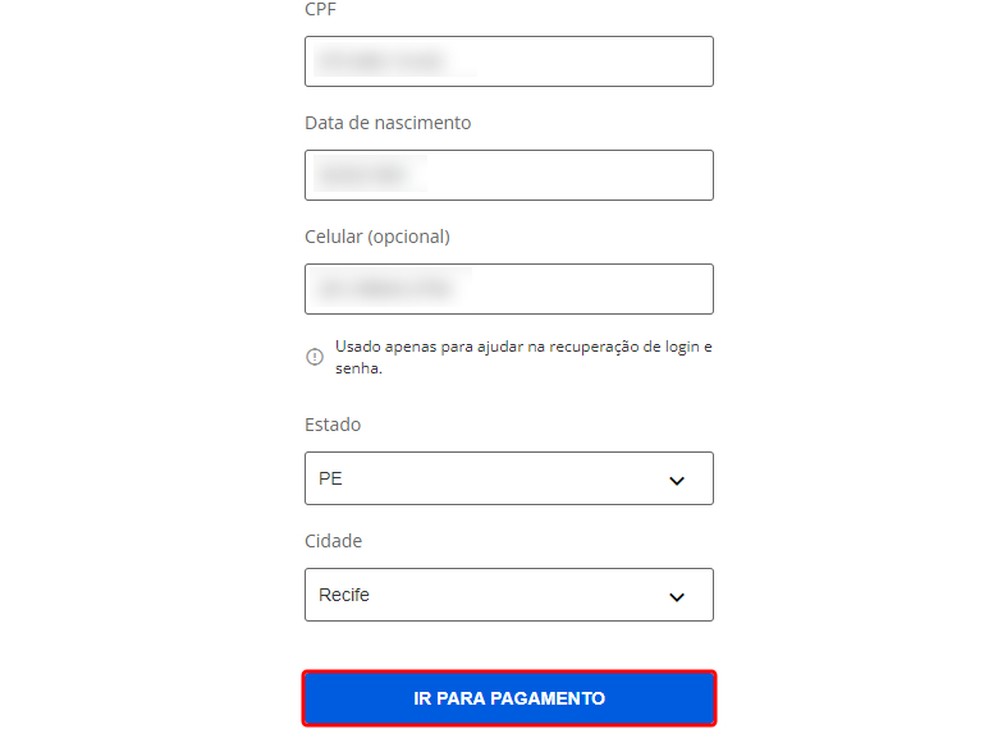Click the downward arrow inside the Recife selector

[x=677, y=595]
